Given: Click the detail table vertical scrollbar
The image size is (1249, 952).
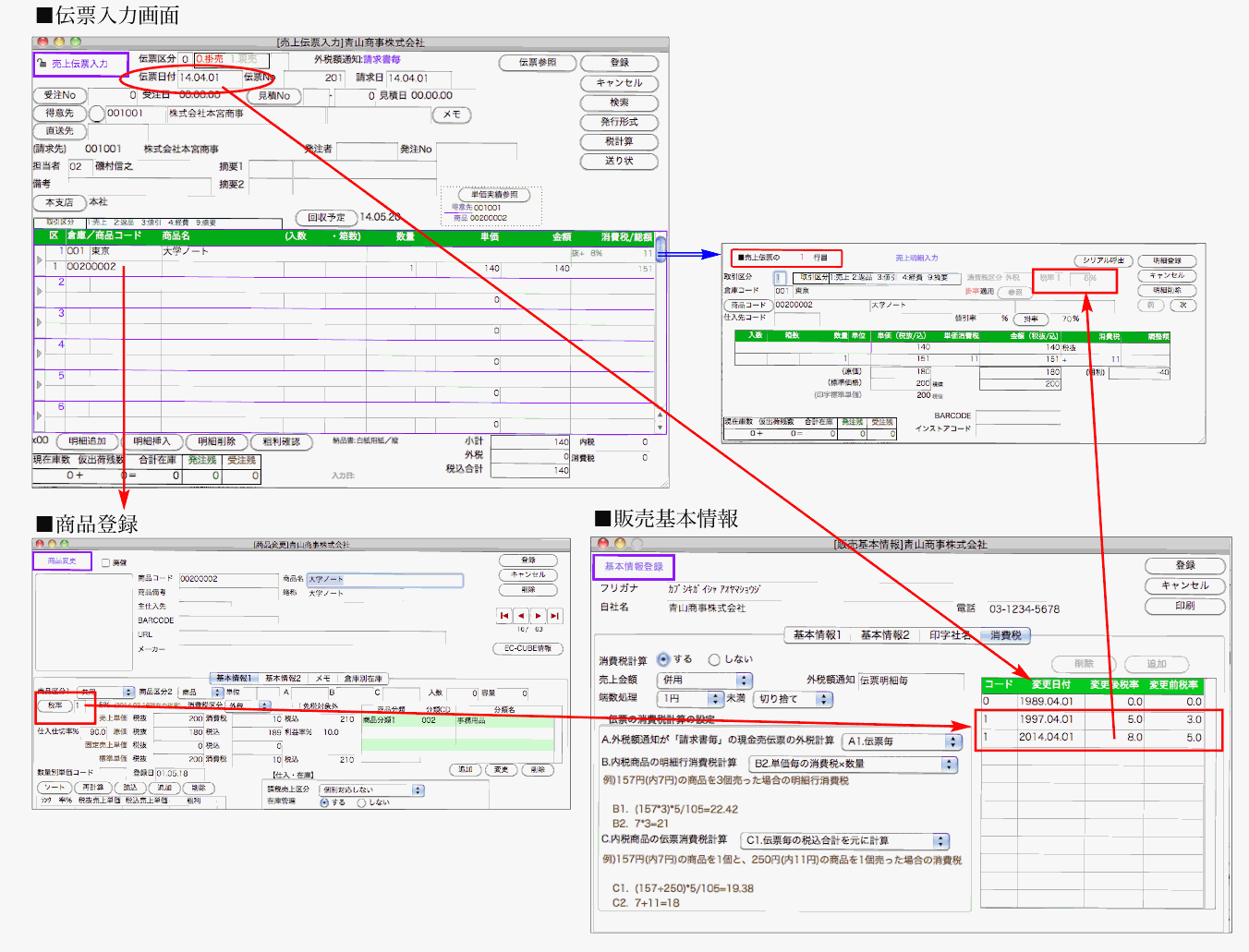Looking at the screenshot, I should point(661,332).
